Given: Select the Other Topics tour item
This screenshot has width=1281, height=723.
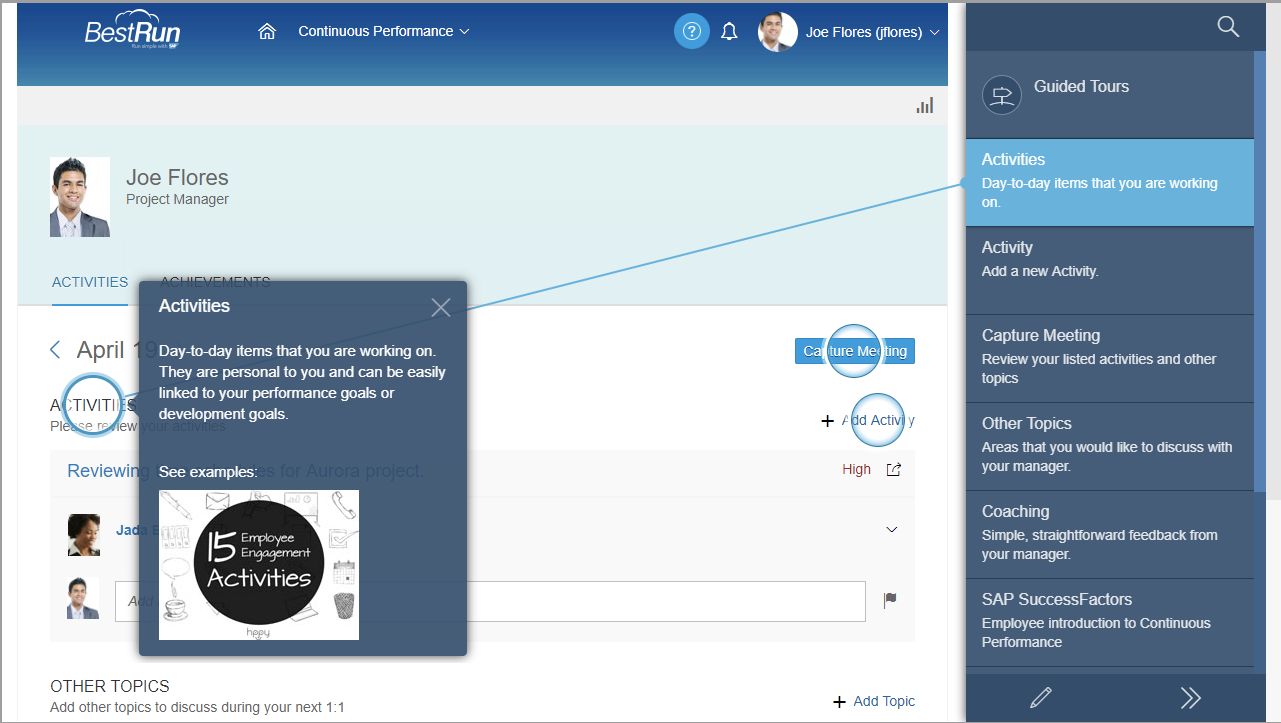Looking at the screenshot, I should (1110, 446).
